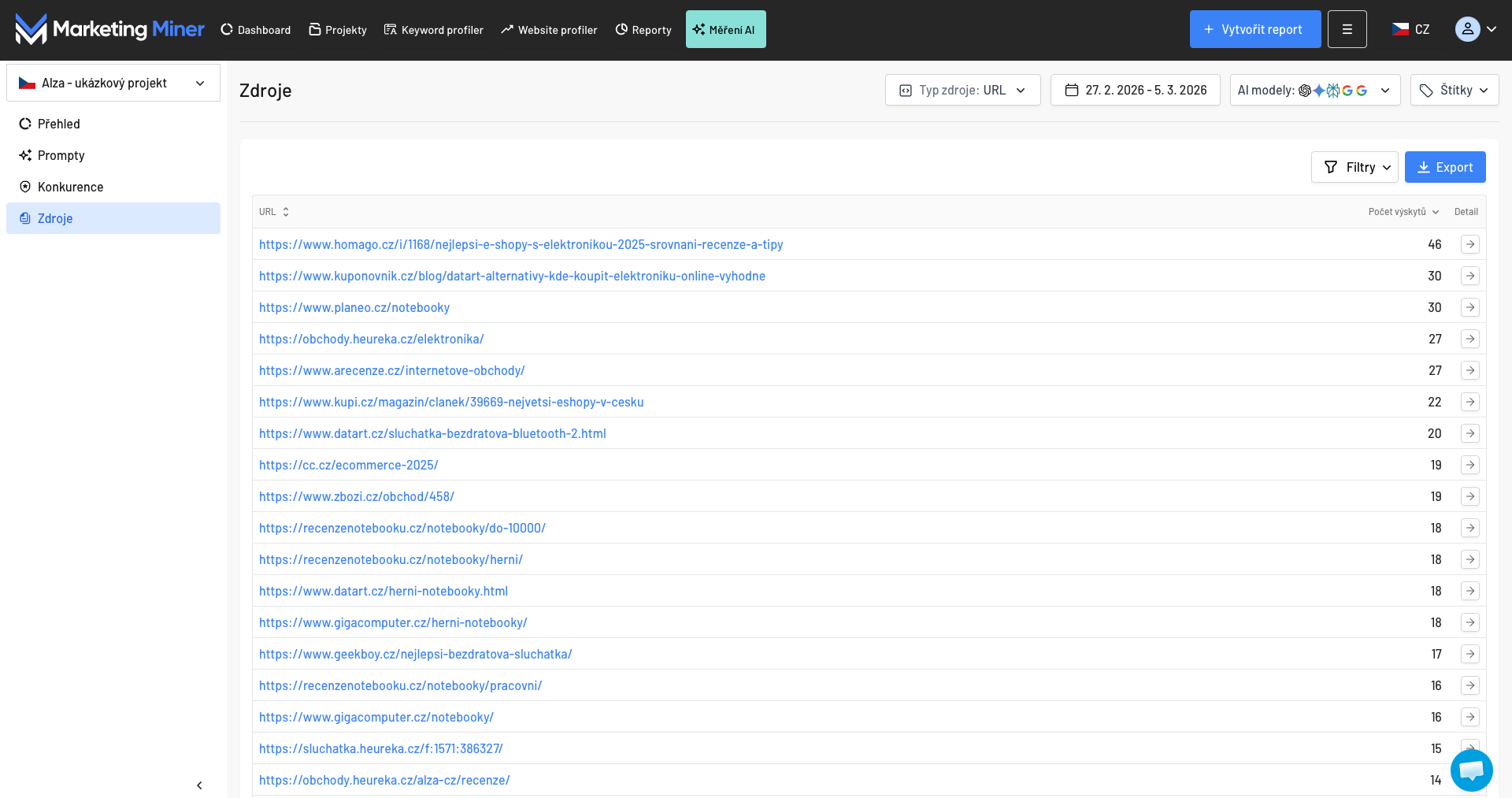Open detail arrow for geekboy.cz row

(1469, 654)
